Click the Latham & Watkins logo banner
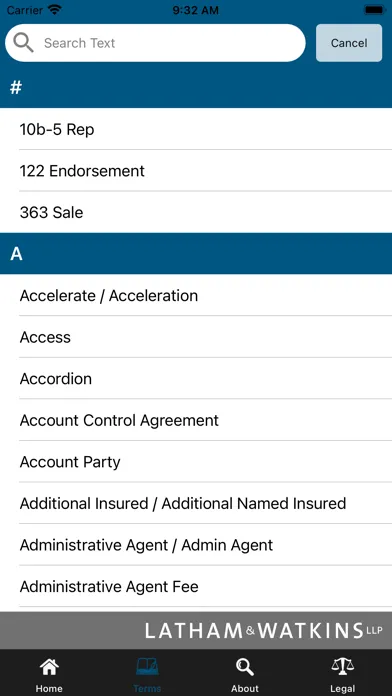 pos(196,630)
